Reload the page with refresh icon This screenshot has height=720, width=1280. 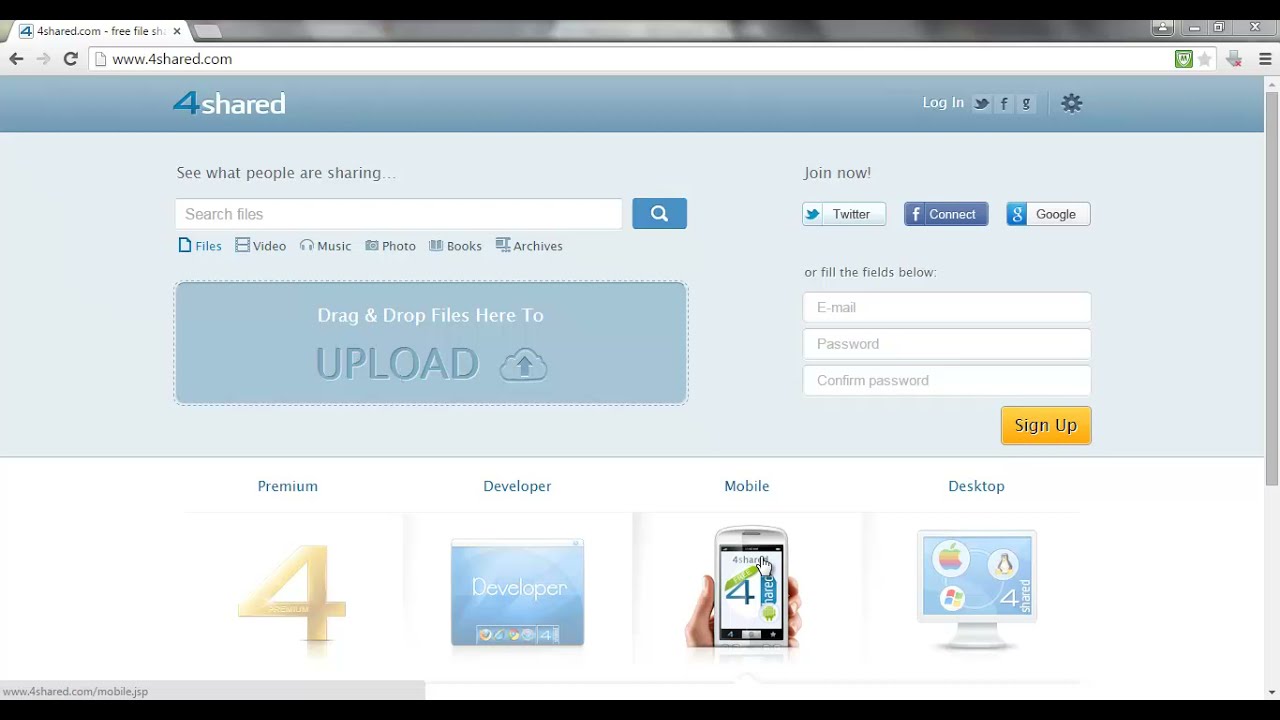point(70,59)
